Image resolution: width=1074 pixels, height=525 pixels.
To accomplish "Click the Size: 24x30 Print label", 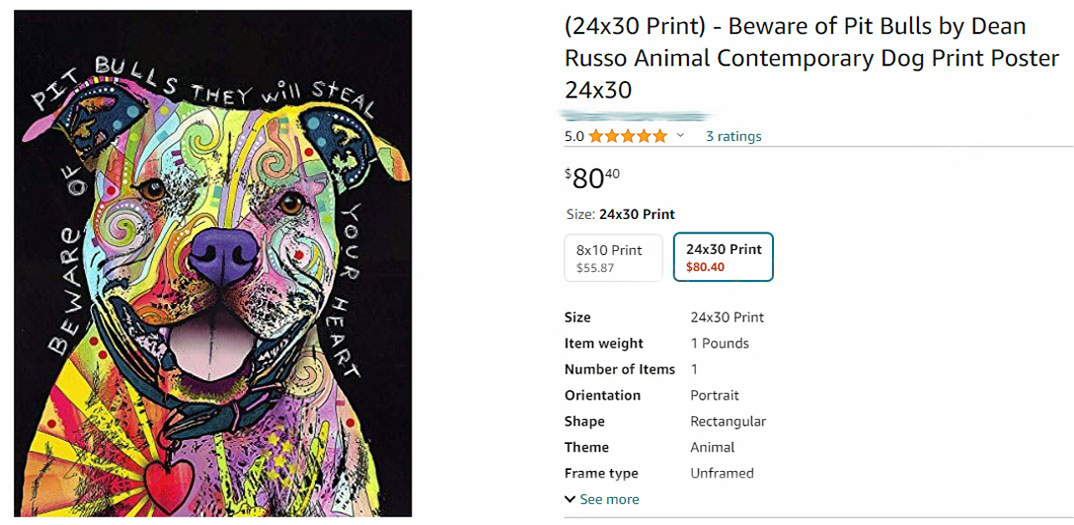I will (x=619, y=214).
